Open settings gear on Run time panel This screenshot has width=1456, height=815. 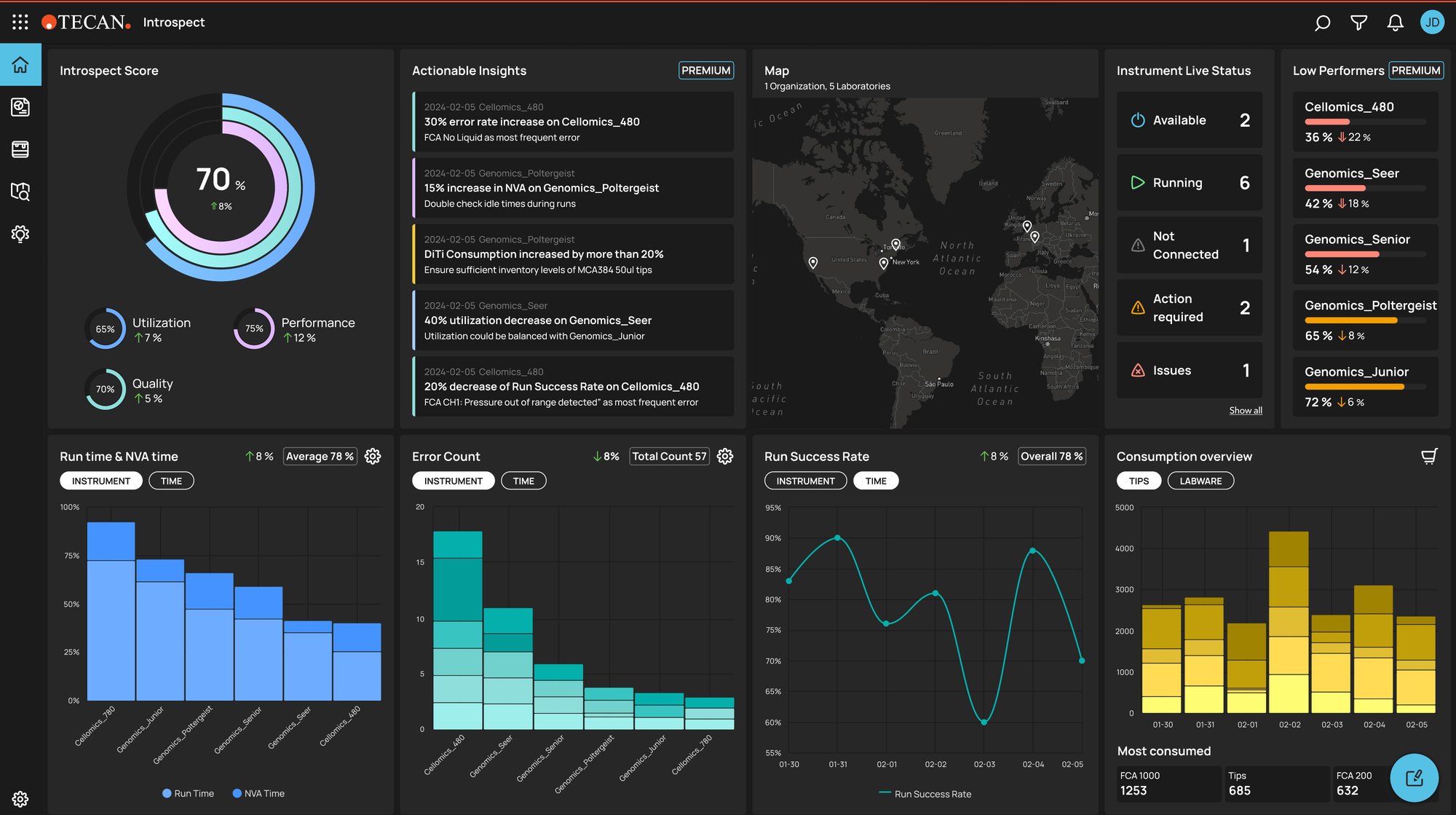372,457
